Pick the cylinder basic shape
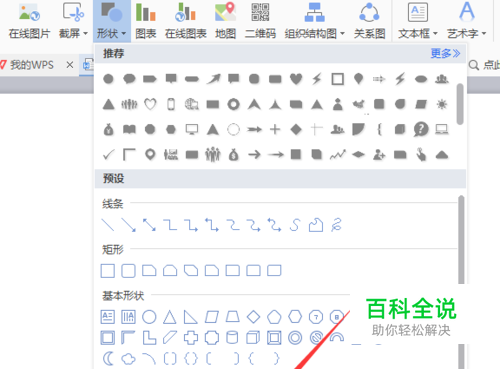This screenshot has width=500, height=369. click(x=232, y=338)
